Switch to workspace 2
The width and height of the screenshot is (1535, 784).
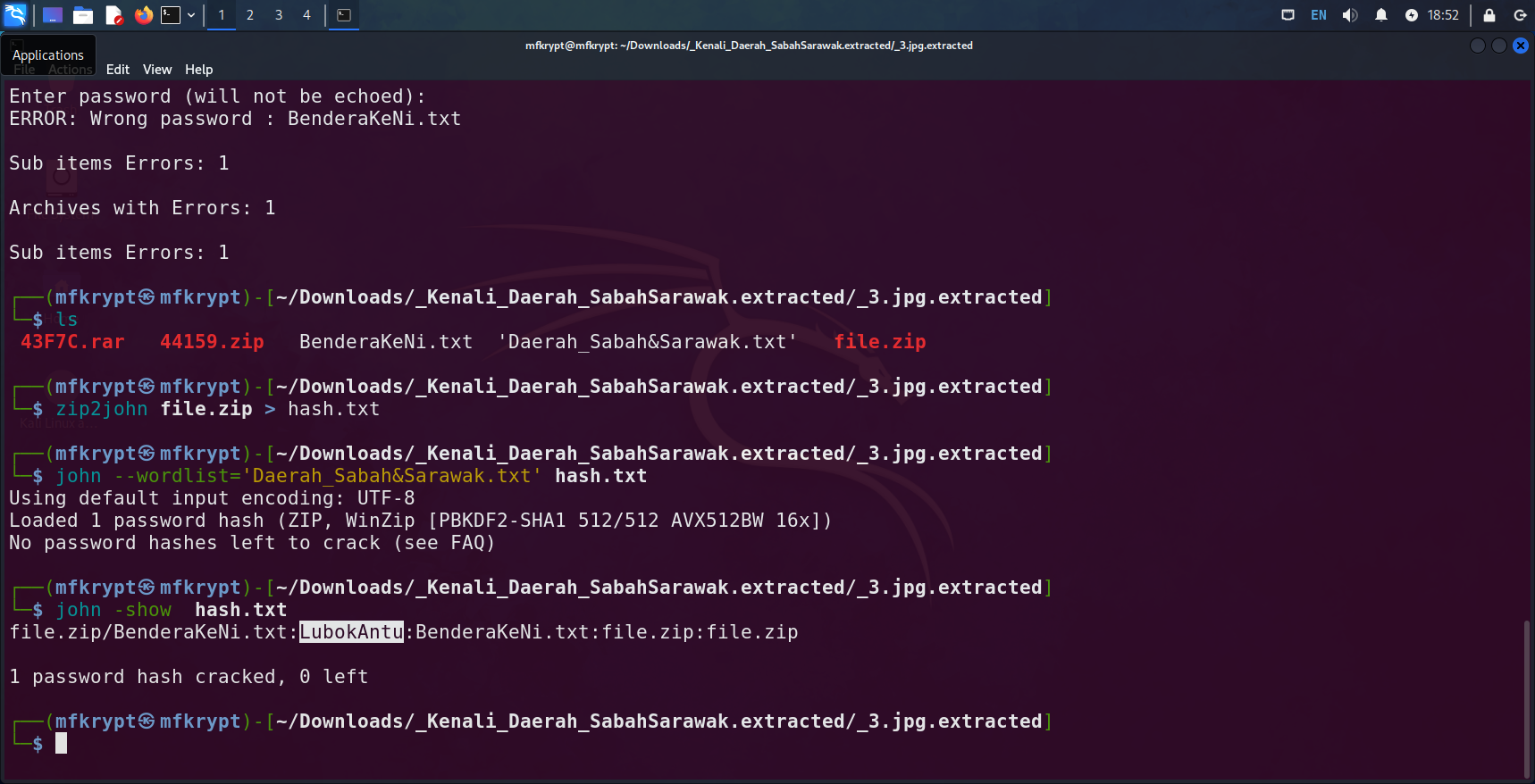(250, 15)
